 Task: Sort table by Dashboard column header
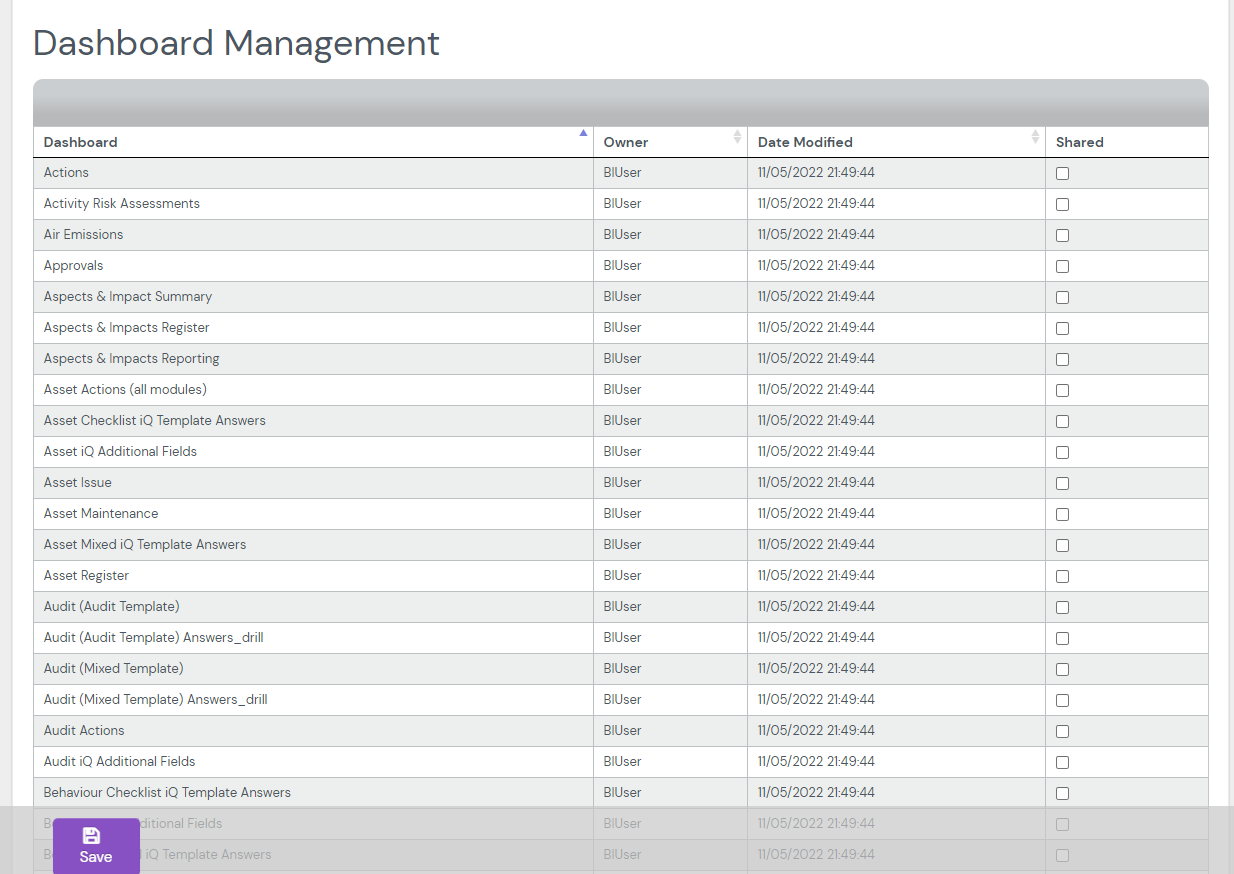click(x=81, y=142)
